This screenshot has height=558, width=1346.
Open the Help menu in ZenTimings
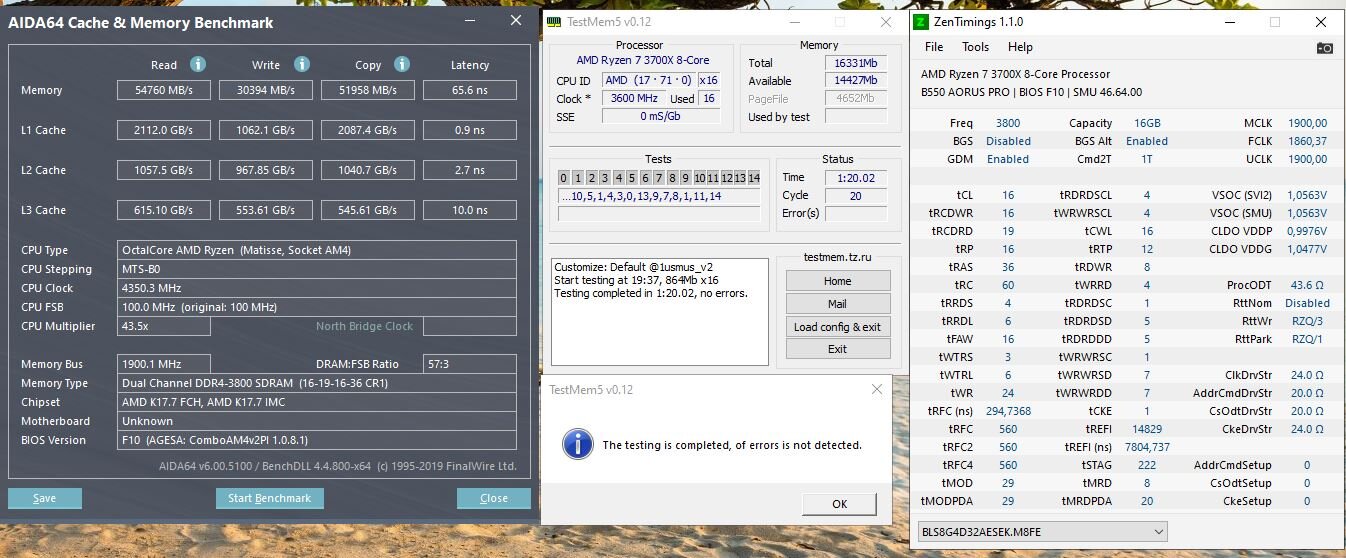[x=1020, y=47]
